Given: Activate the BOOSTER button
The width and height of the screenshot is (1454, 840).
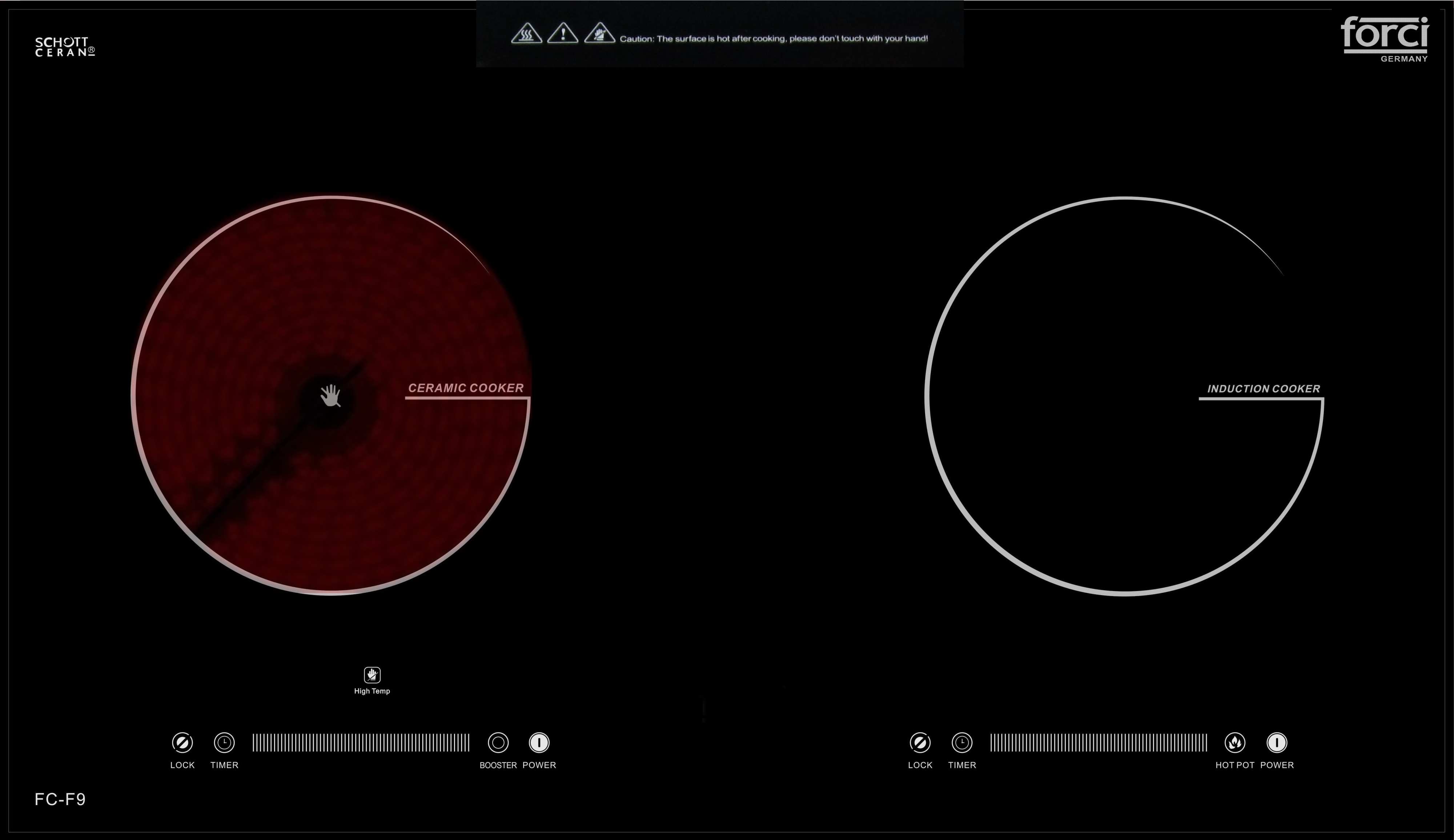Looking at the screenshot, I should pyautogui.click(x=498, y=743).
